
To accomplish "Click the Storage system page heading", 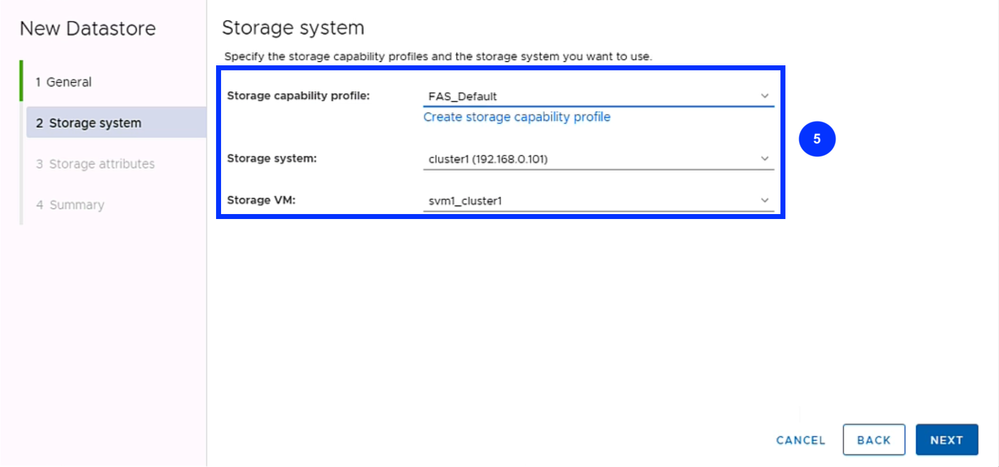I will point(293,27).
